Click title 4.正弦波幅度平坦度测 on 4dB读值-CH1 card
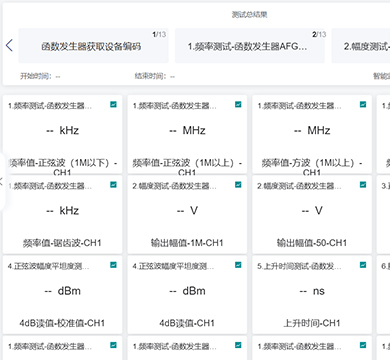 [174, 266]
